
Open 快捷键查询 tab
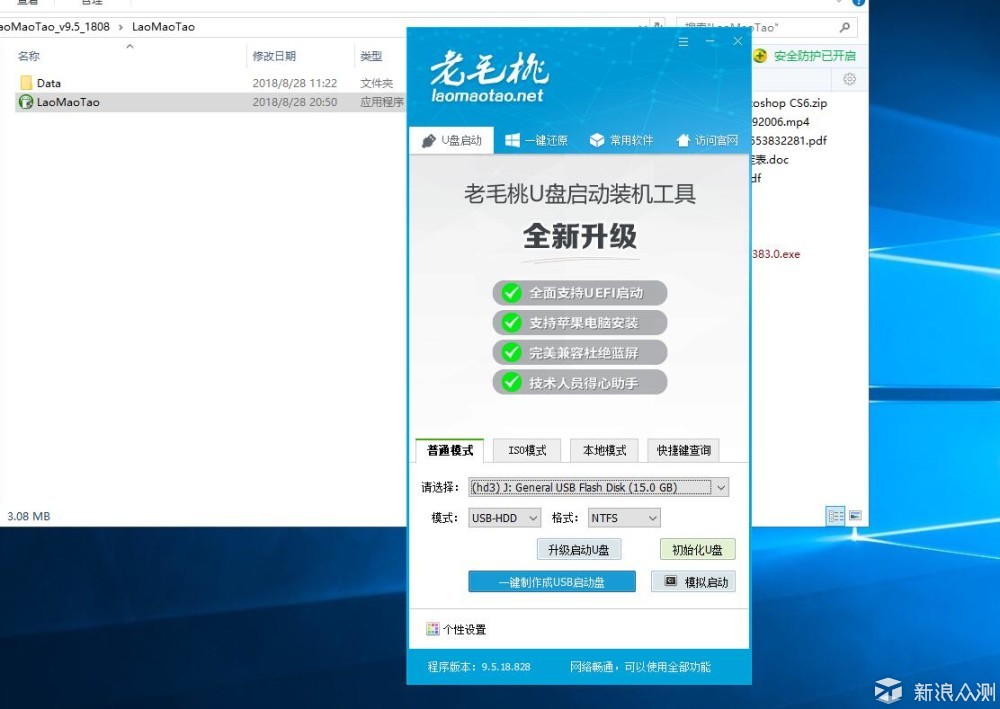[683, 450]
